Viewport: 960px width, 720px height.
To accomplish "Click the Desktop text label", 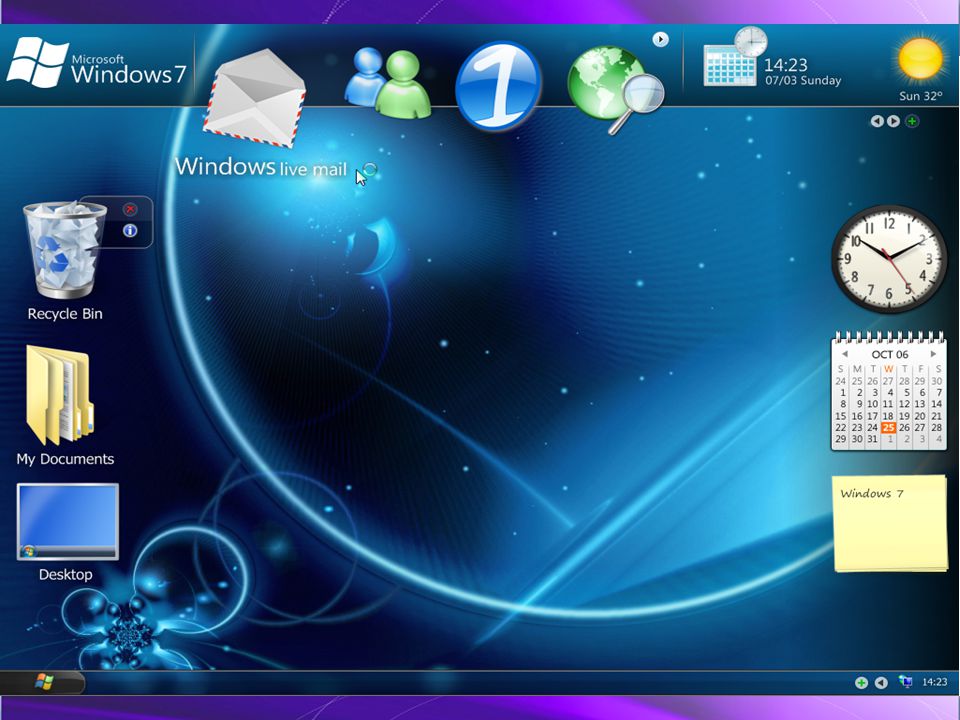I will pyautogui.click(x=66, y=574).
